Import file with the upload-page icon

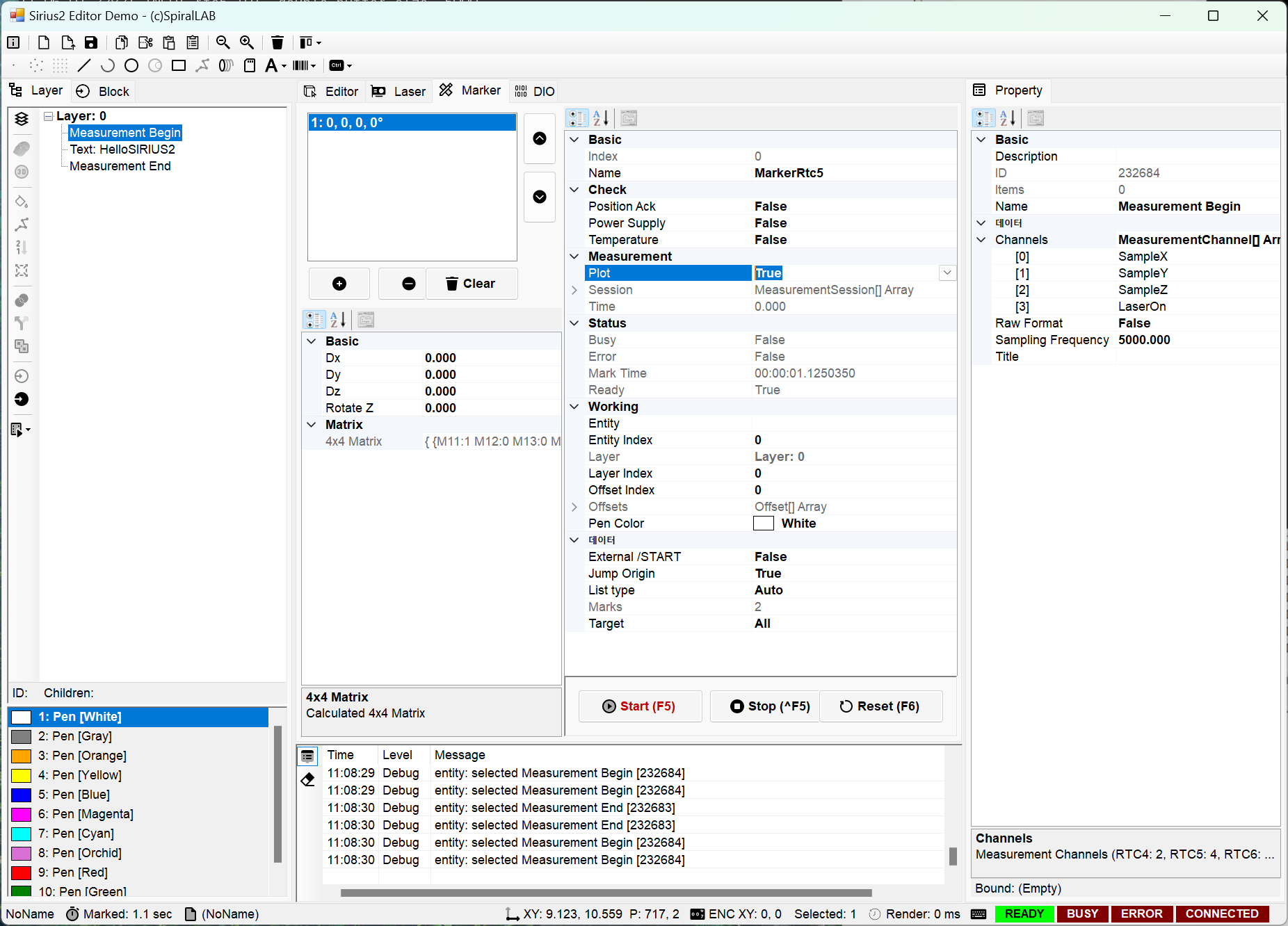67,42
